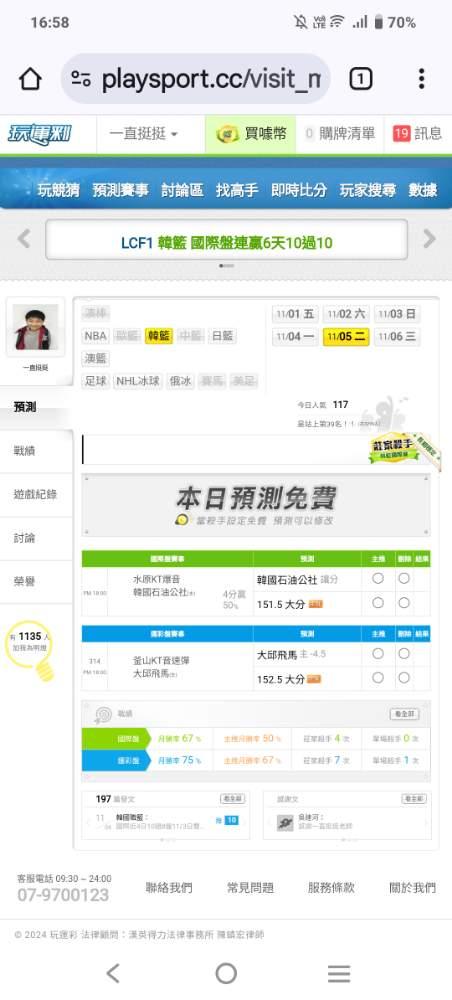Open the LCF1 韓籃 banner headline

(226, 243)
